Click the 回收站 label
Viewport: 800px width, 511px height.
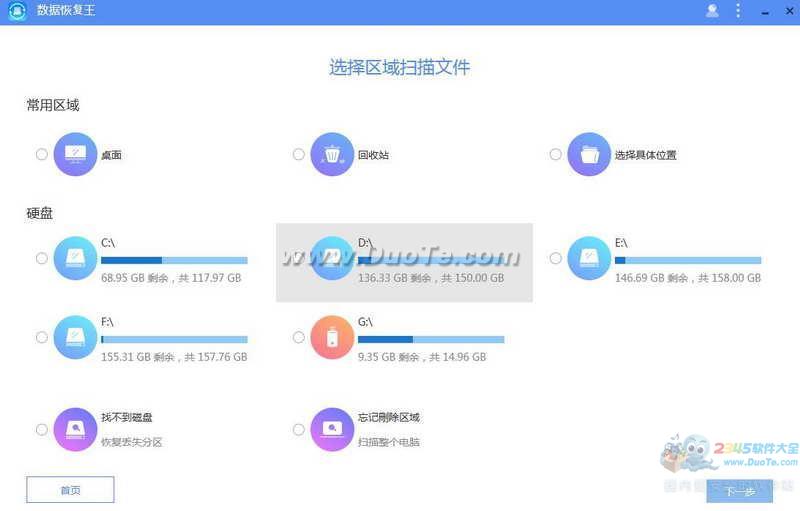[373, 155]
